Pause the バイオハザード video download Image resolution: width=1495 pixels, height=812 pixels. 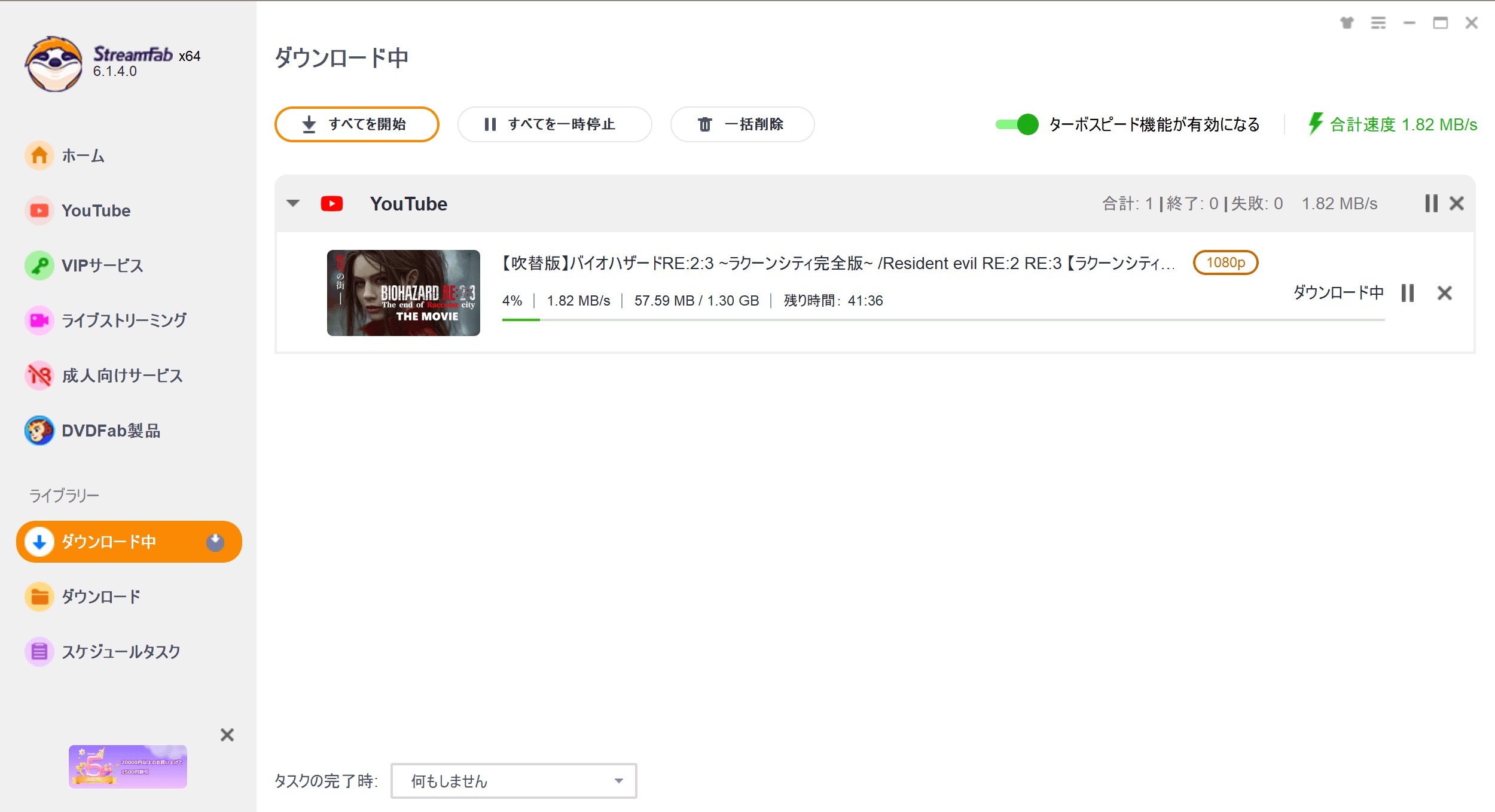pos(1408,293)
